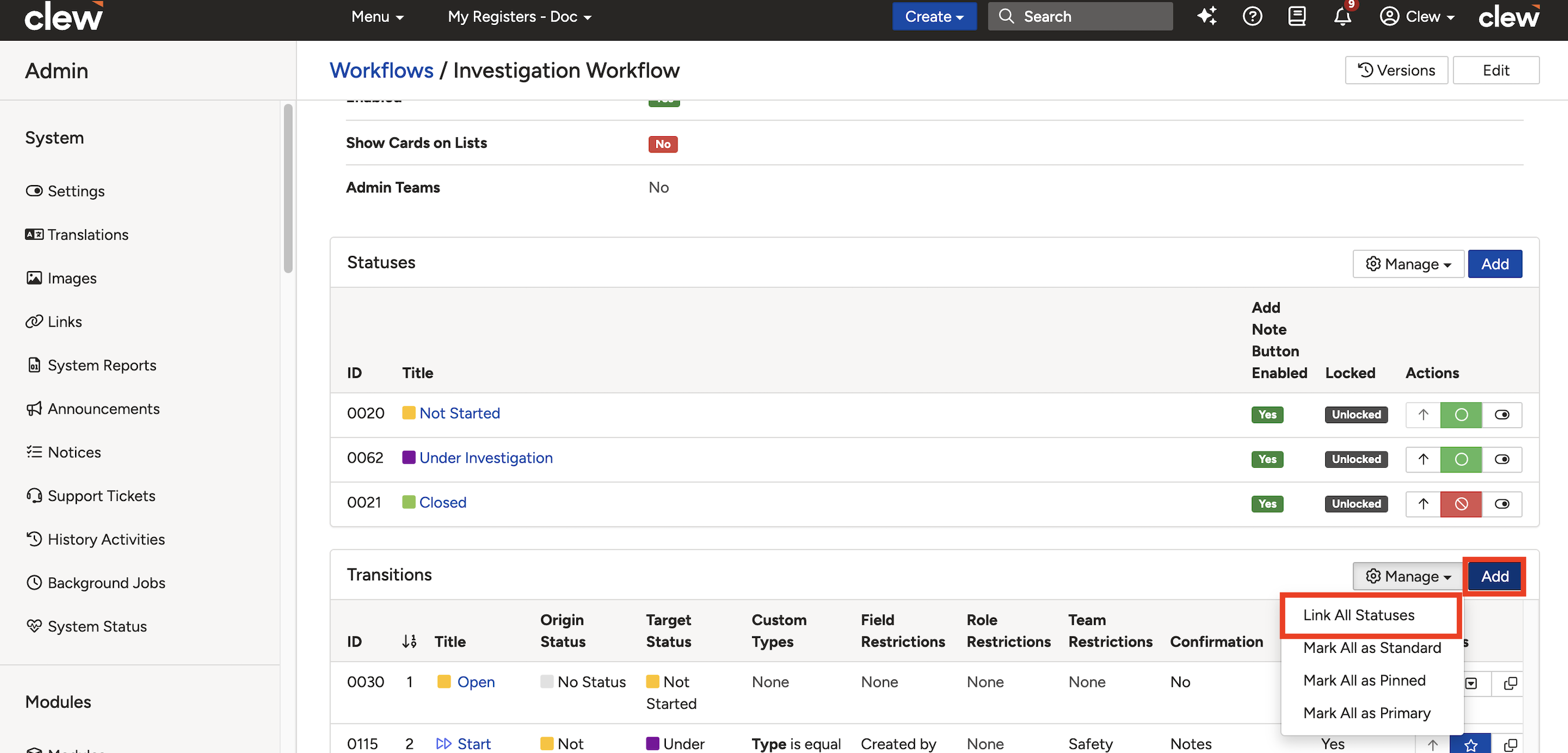Click the Yes badge in Closed row
Screen dimensions: 1568x753
pyautogui.click(x=1267, y=504)
